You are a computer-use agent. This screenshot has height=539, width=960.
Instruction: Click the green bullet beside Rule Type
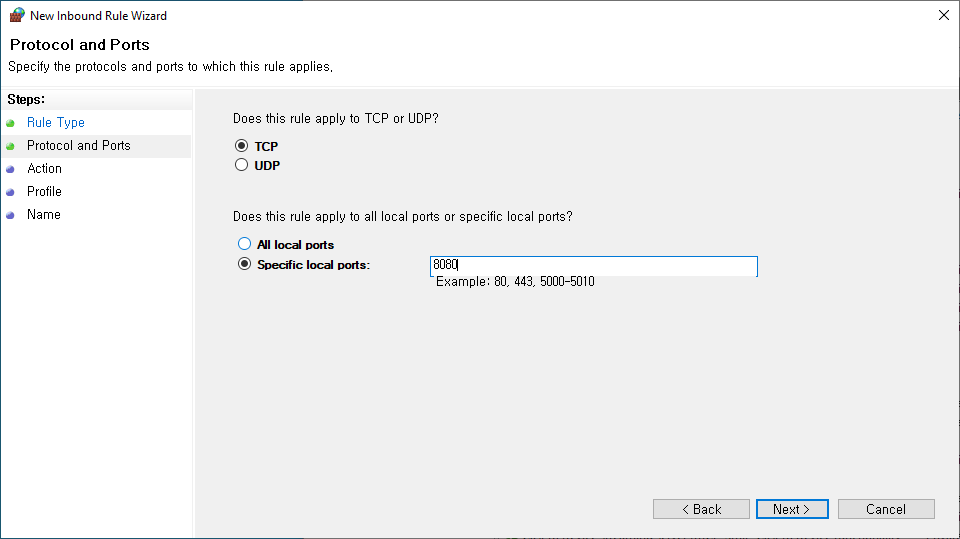pos(10,123)
